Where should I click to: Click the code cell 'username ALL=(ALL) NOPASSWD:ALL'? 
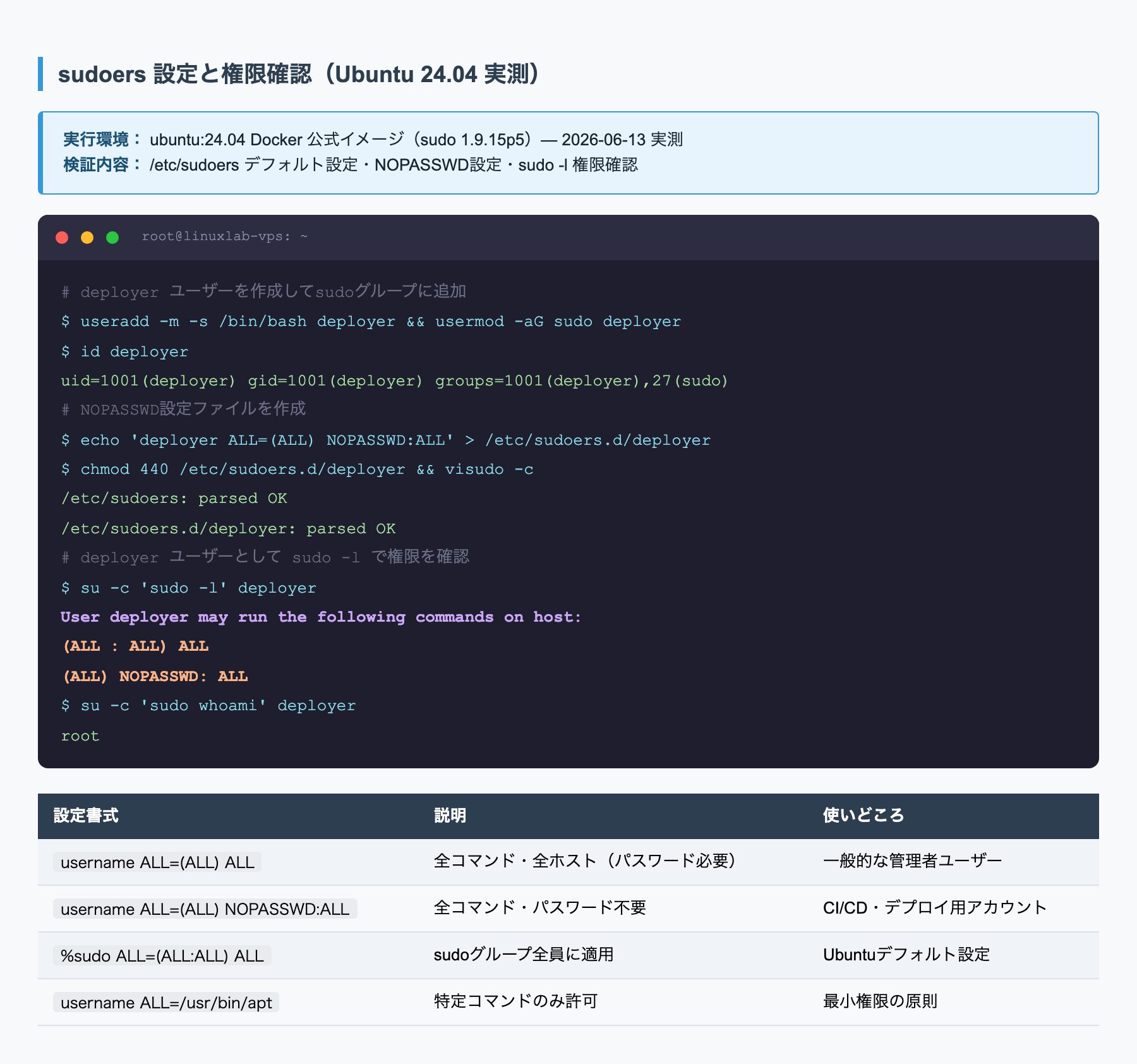tap(205, 909)
